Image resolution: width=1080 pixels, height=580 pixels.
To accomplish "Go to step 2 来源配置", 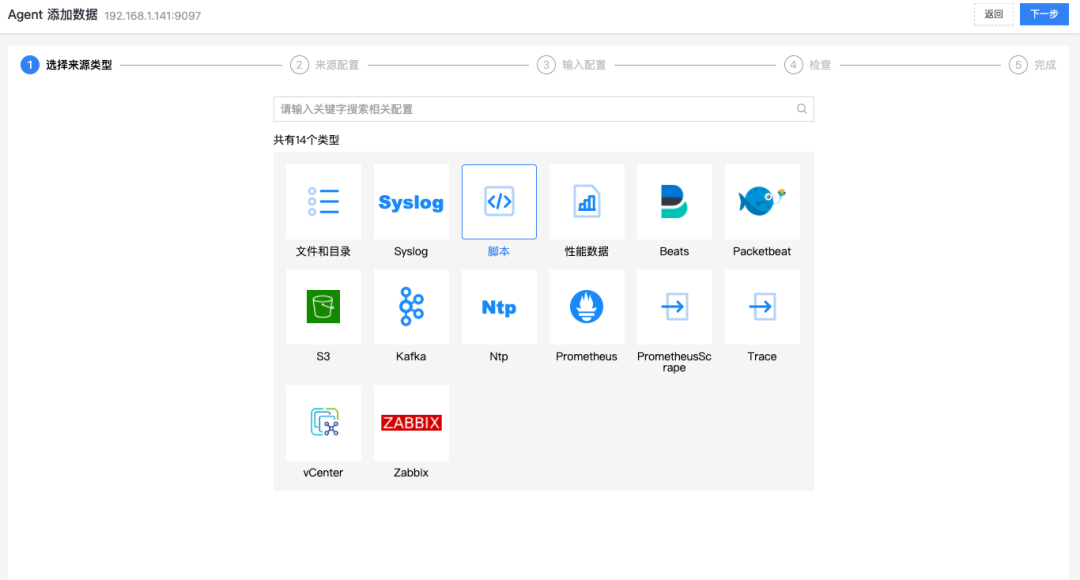I will click(324, 65).
